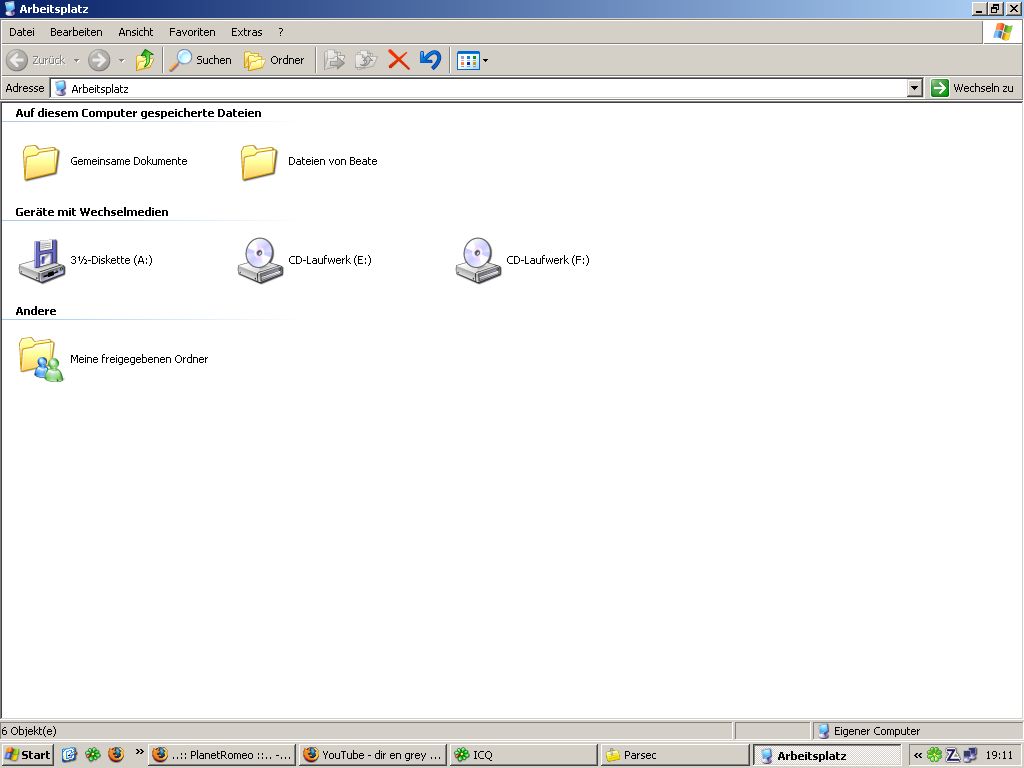Viewport: 1024px width, 768px height.
Task: Switch to the ICQ taskbar window
Action: point(521,755)
